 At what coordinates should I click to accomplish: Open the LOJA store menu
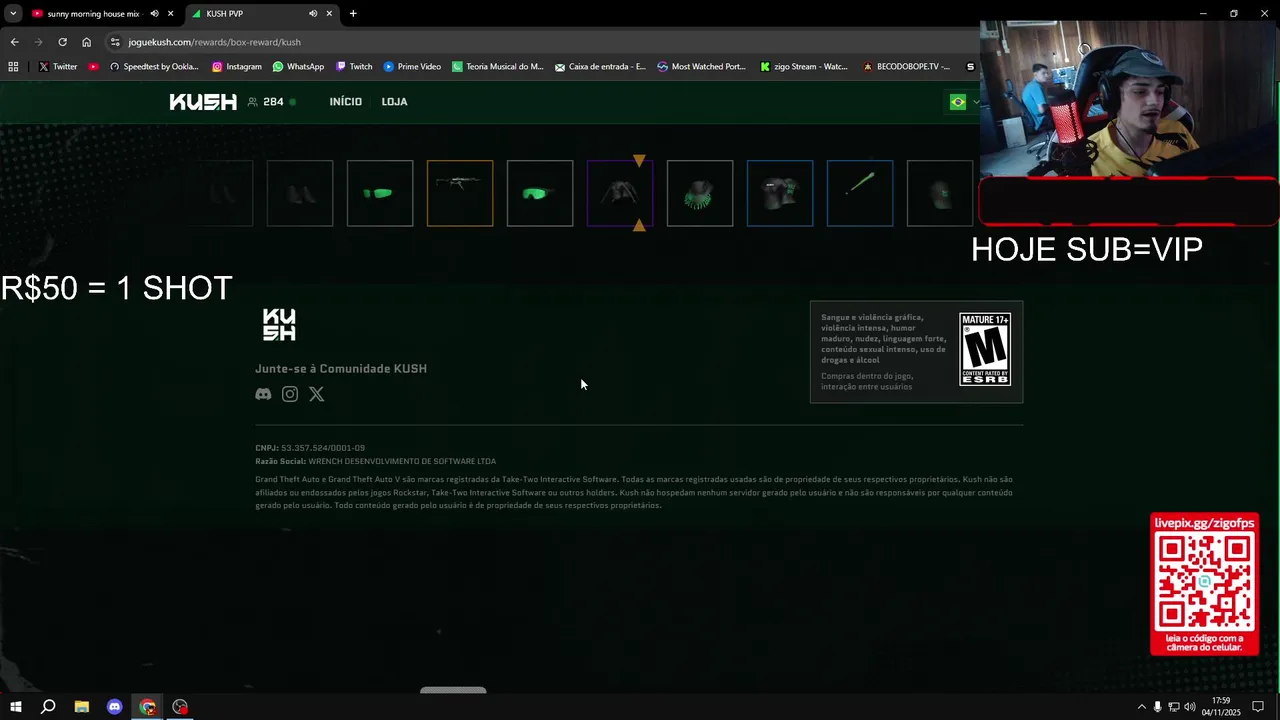point(394,102)
